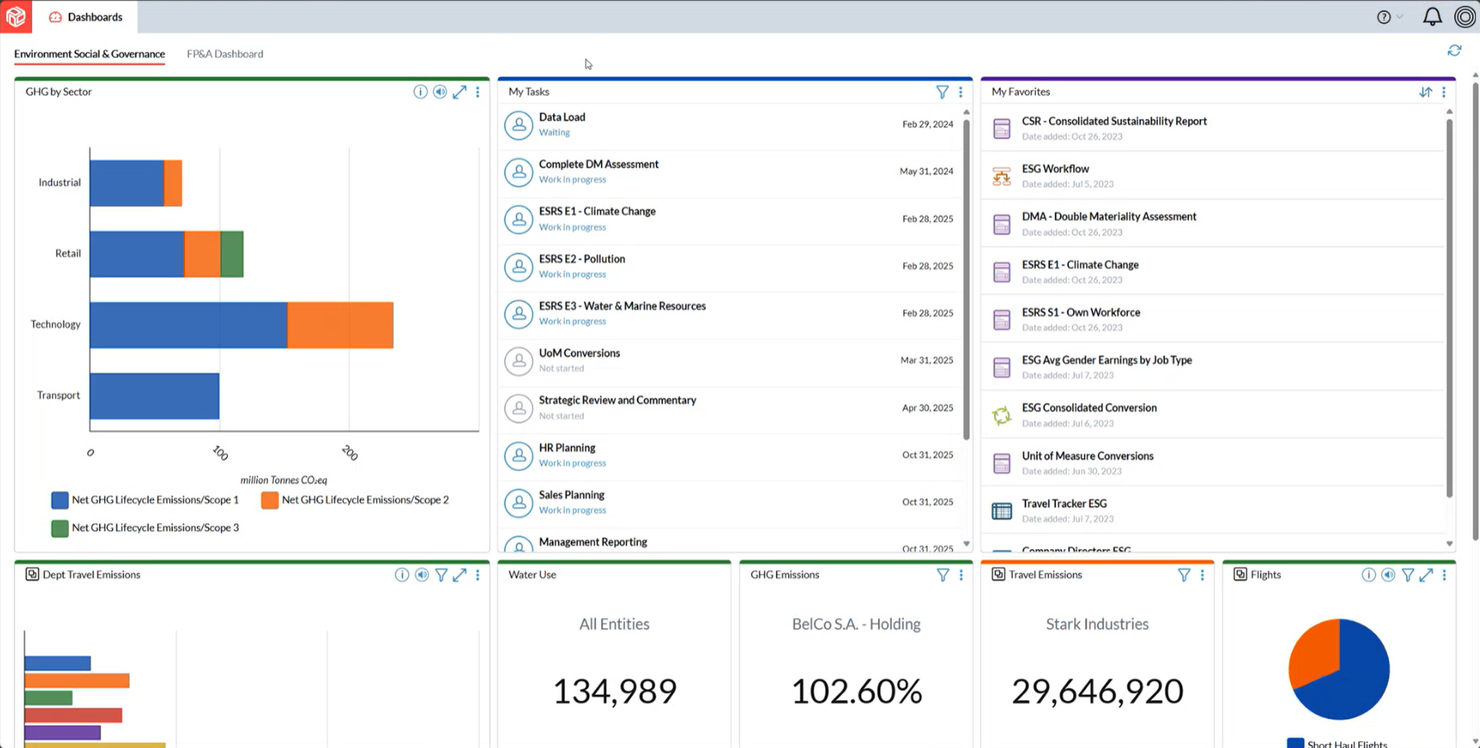
Task: Select the Environment Social & Governance tab
Action: pos(89,53)
